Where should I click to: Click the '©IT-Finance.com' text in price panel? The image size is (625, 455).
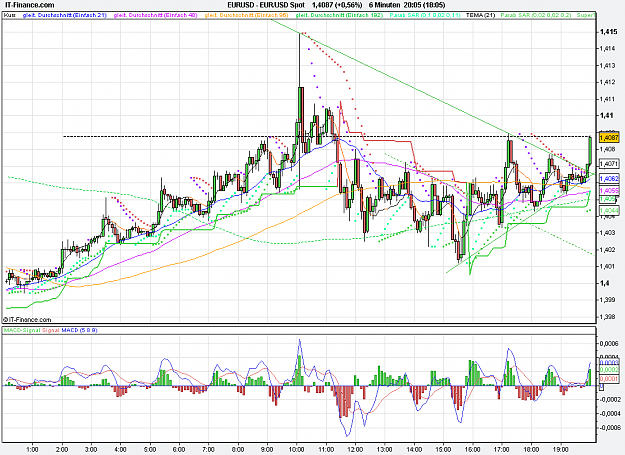click(28, 320)
